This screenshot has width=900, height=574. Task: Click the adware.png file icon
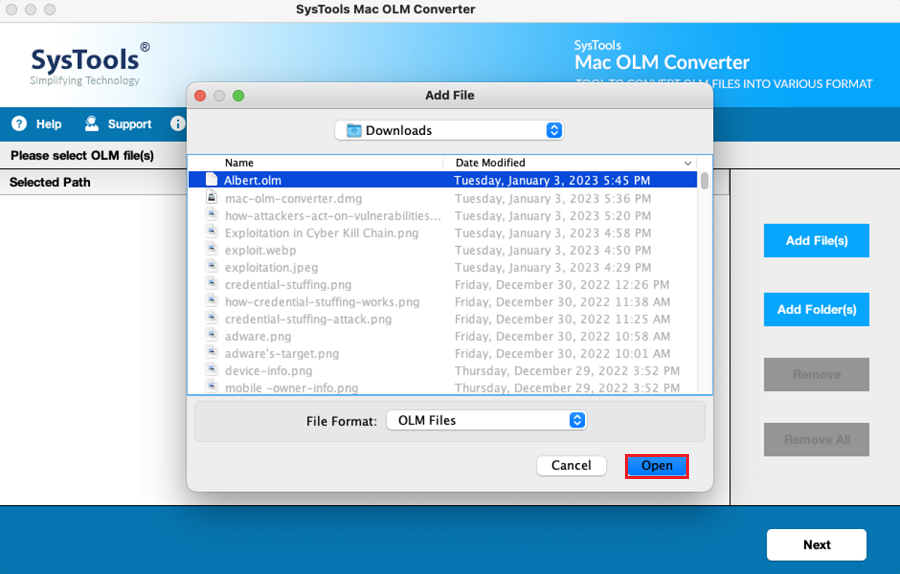212,336
